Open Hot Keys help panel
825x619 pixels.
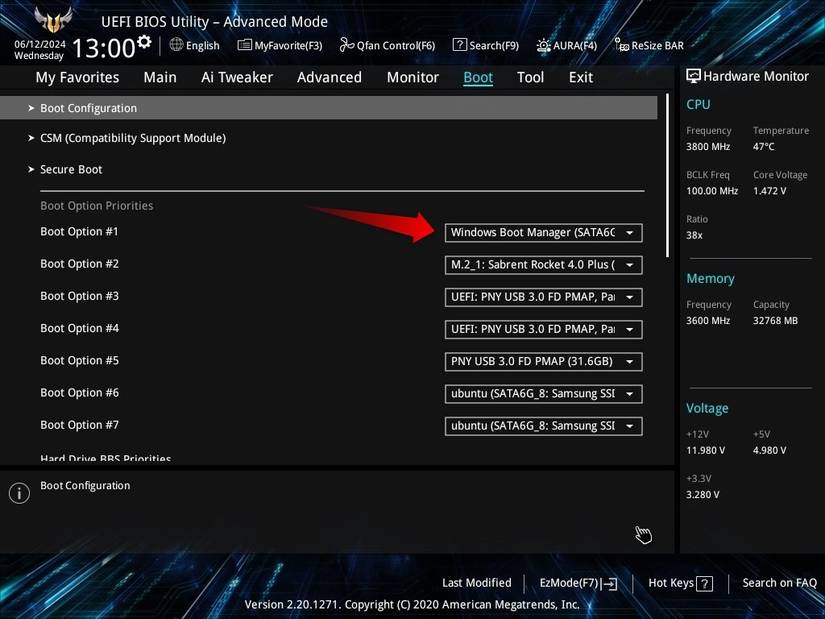[680, 583]
